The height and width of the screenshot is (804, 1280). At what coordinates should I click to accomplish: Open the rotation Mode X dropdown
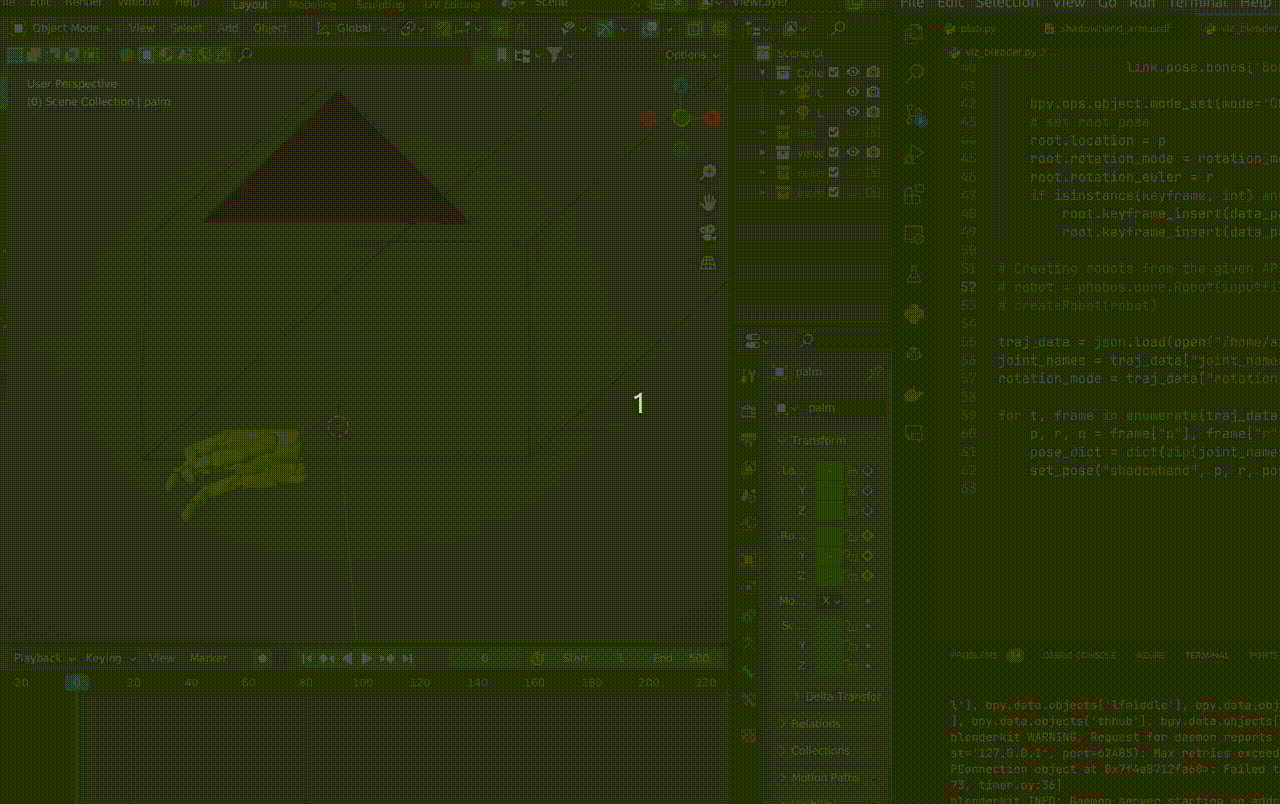[830, 600]
